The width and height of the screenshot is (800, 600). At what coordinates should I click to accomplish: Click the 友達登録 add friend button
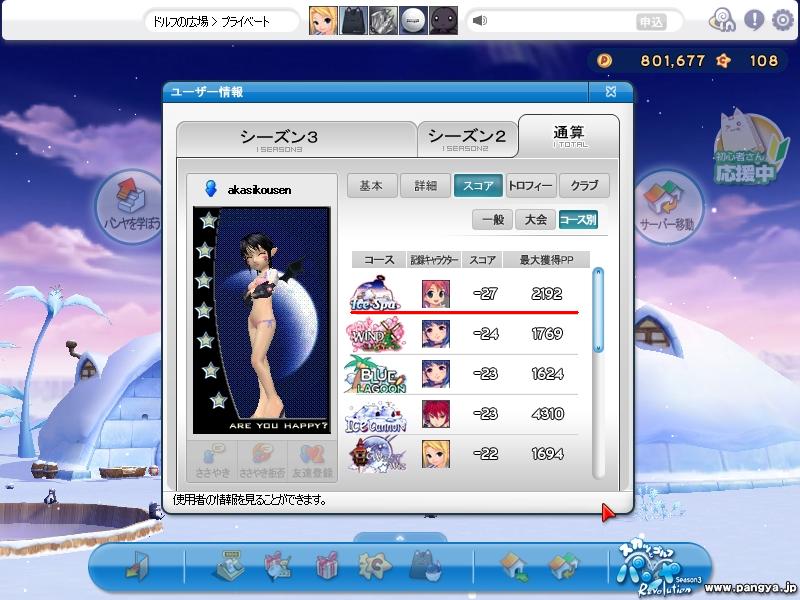click(312, 461)
